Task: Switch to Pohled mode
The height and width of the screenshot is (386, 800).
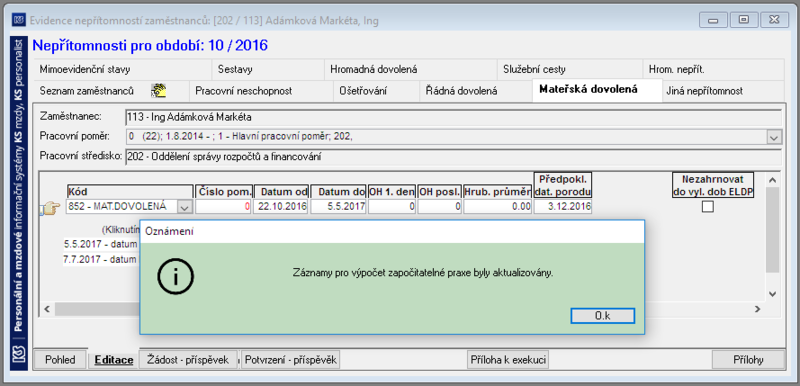Action: coord(60,359)
